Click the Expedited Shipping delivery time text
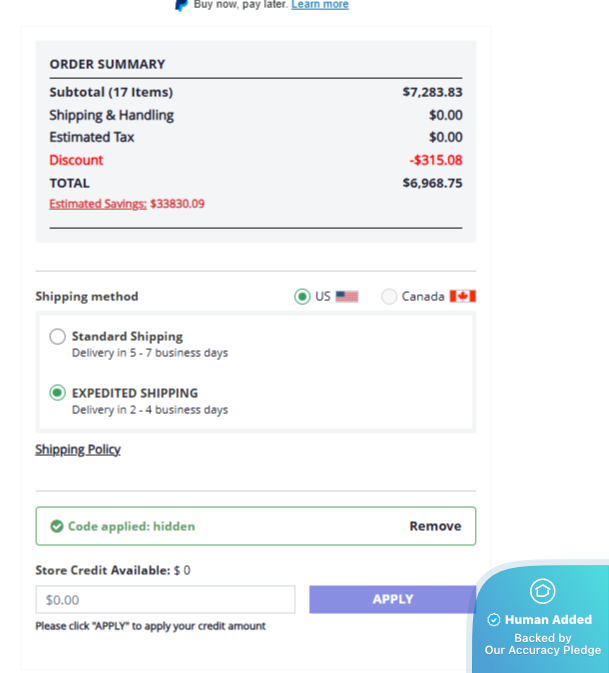This screenshot has width=609, height=673. [x=150, y=410]
